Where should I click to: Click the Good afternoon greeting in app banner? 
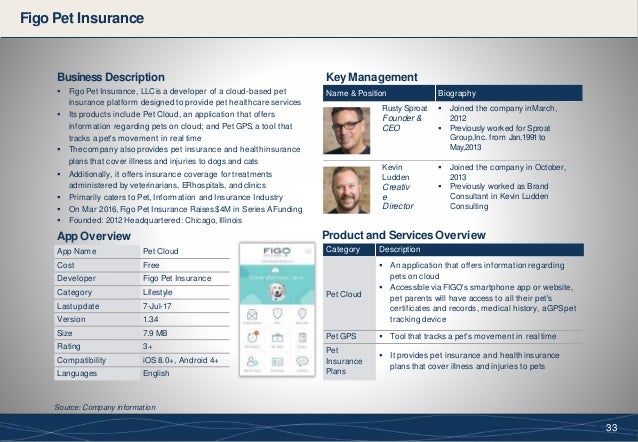pos(275,277)
